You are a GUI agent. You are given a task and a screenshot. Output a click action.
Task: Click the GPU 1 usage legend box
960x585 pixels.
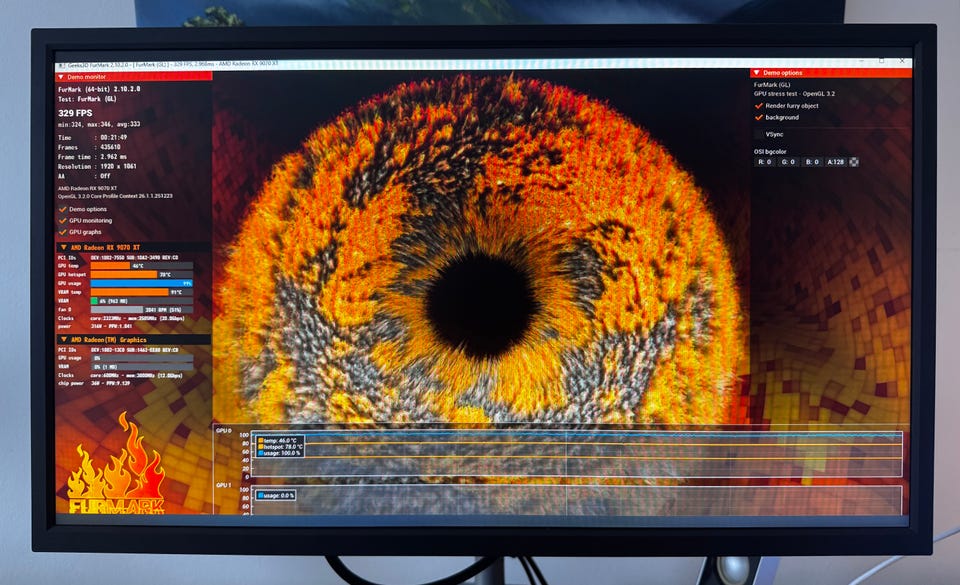(x=276, y=495)
